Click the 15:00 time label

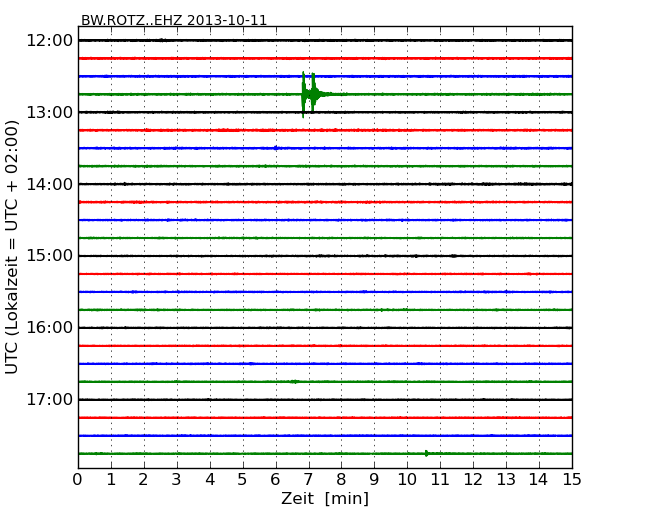coord(50,256)
